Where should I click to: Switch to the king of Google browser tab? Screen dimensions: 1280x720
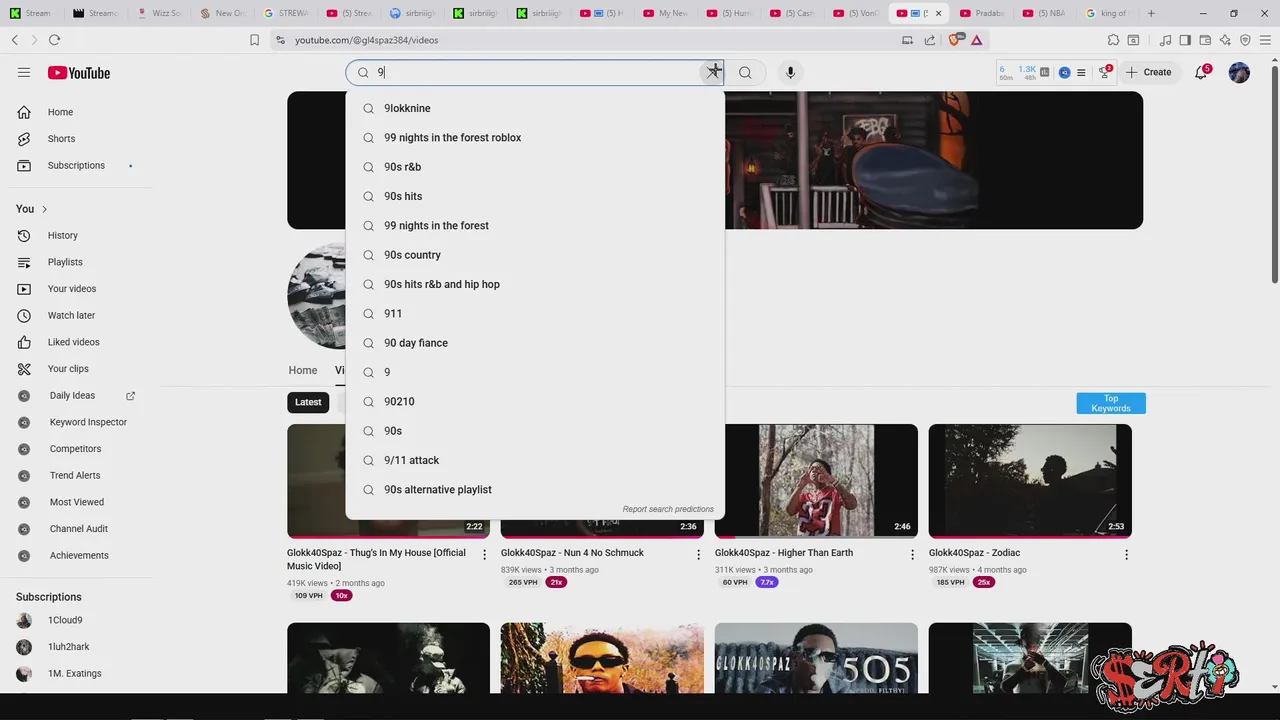(x=1105, y=13)
